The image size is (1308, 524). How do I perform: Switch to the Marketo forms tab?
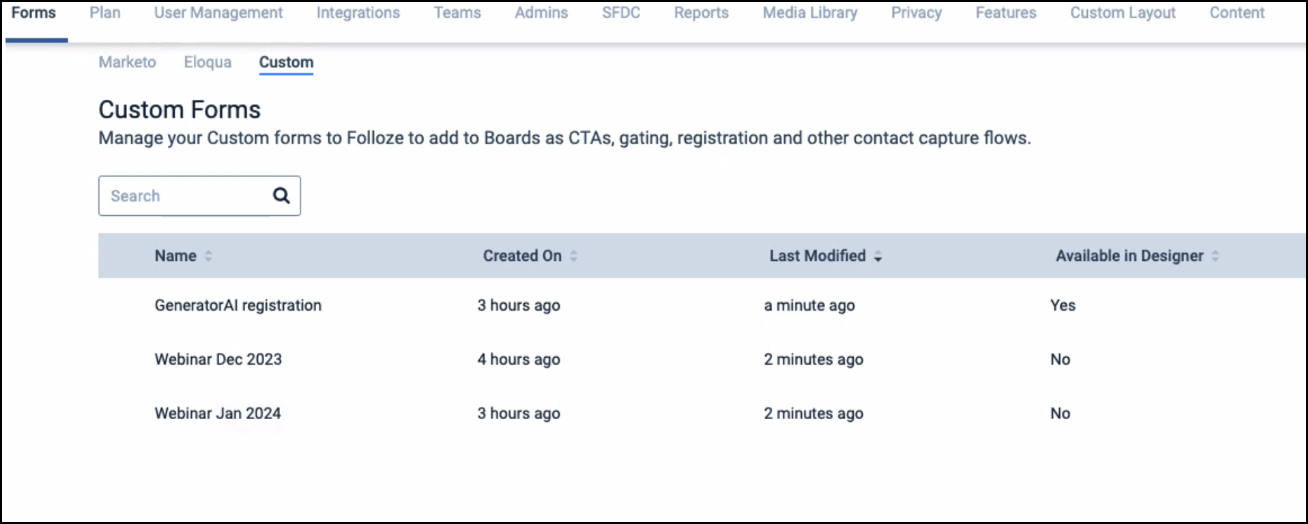click(x=127, y=62)
